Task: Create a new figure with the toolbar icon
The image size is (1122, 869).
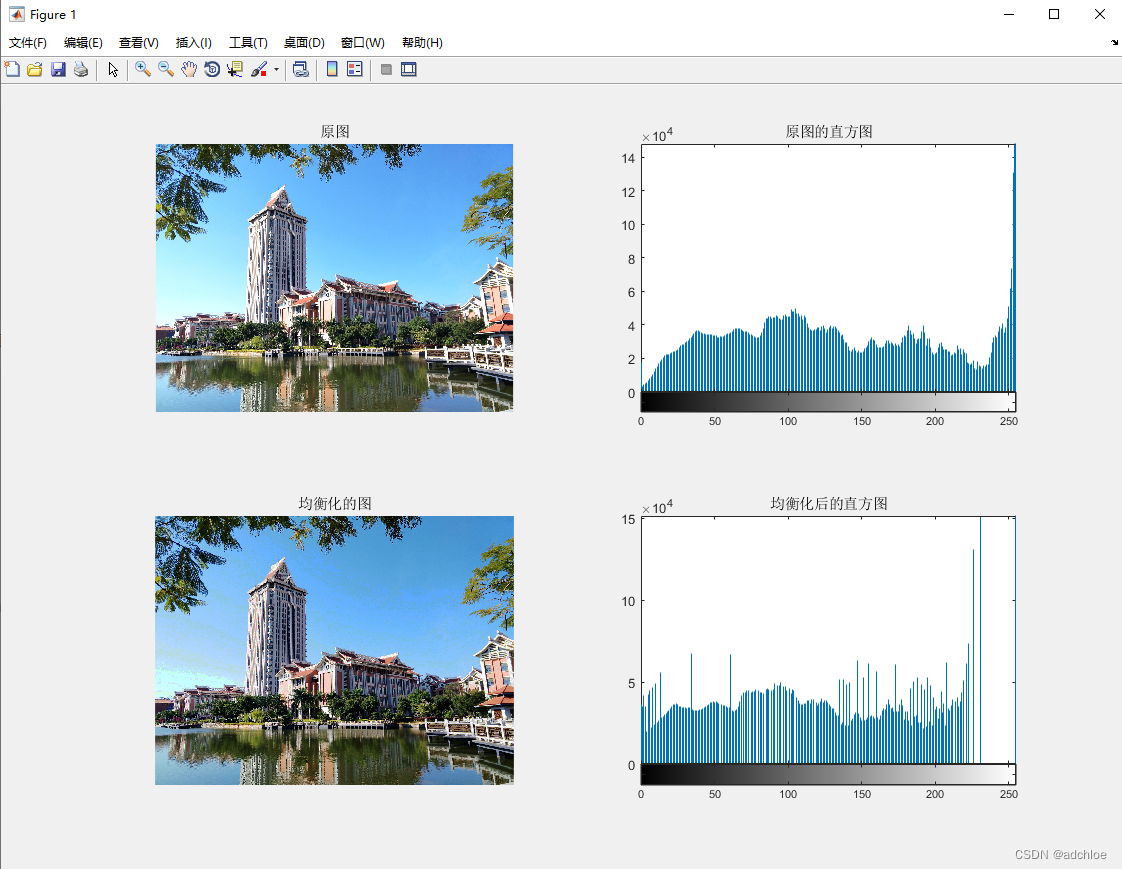Action: 12,69
